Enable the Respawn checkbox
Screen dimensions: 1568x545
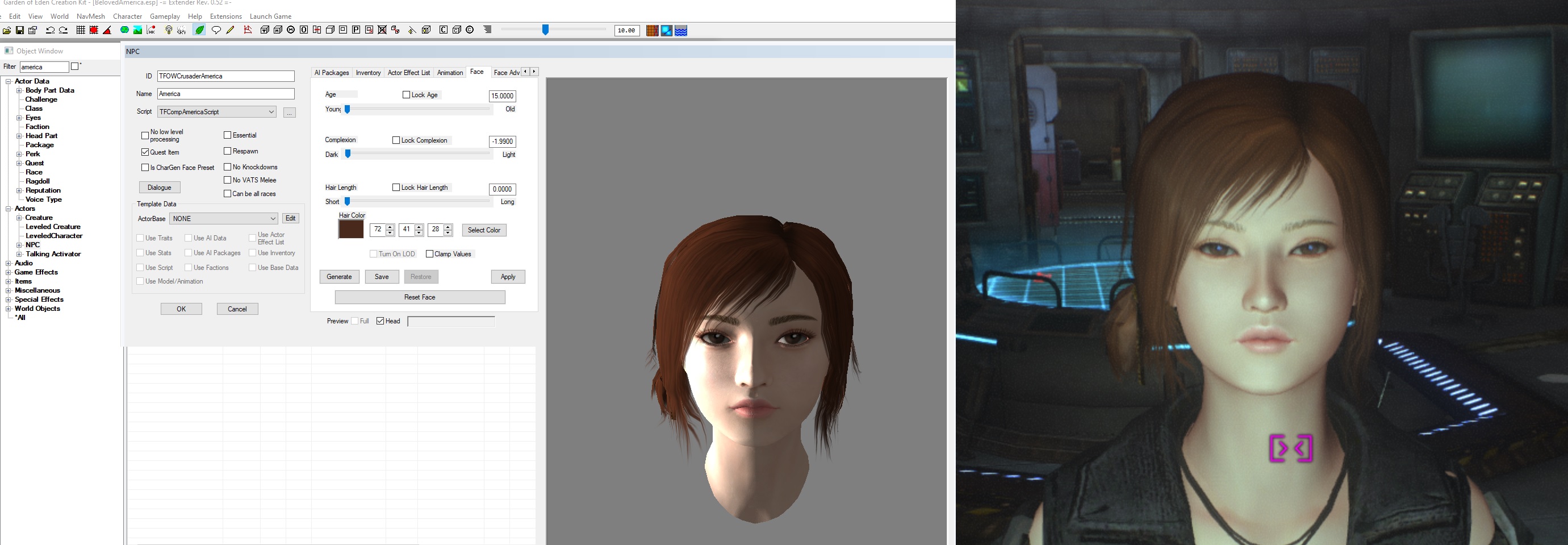(228, 151)
